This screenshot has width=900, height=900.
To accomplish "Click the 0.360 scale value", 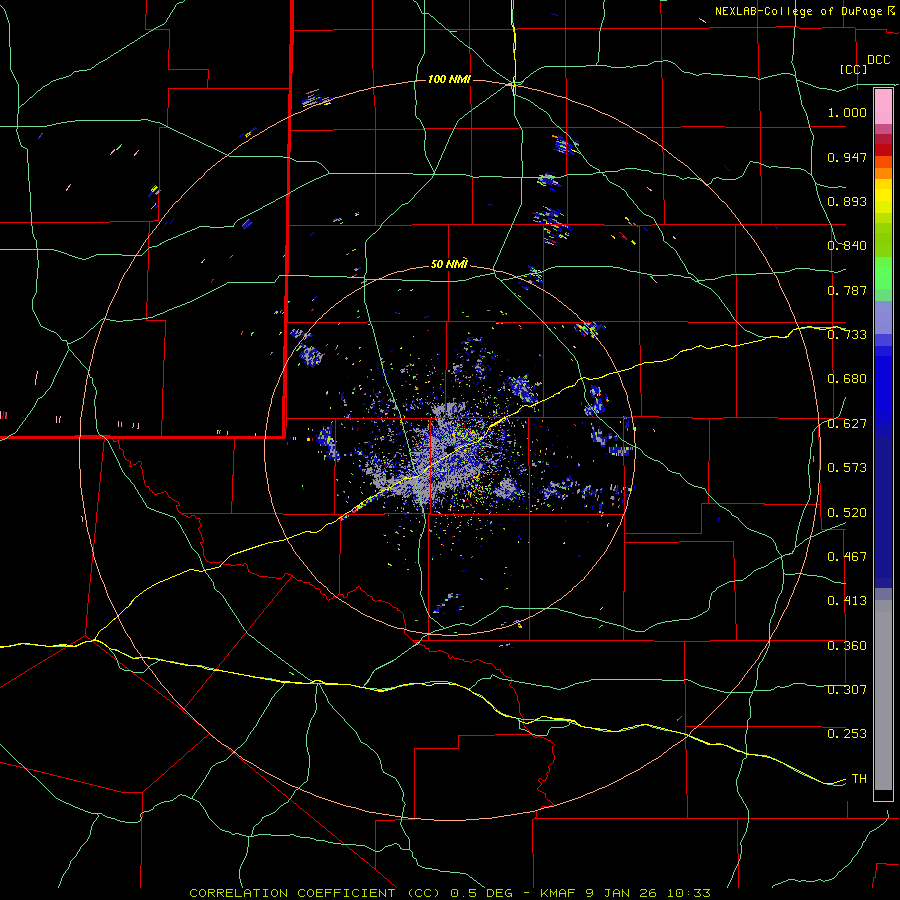I will coord(847,646).
